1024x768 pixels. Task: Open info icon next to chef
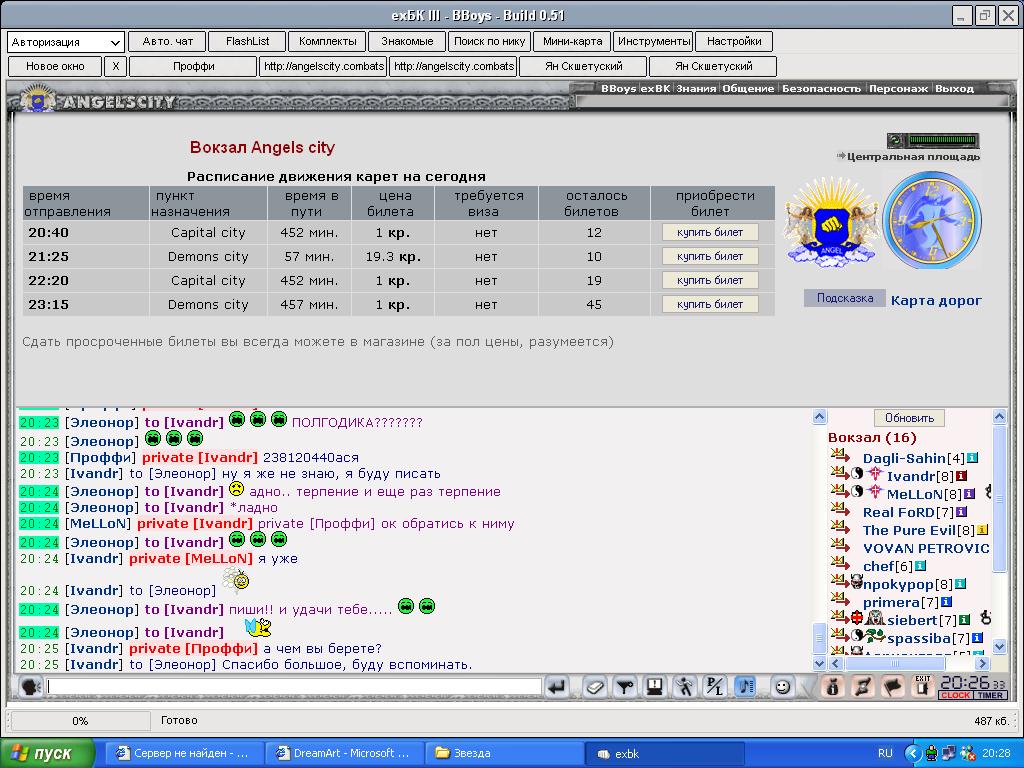tap(920, 566)
